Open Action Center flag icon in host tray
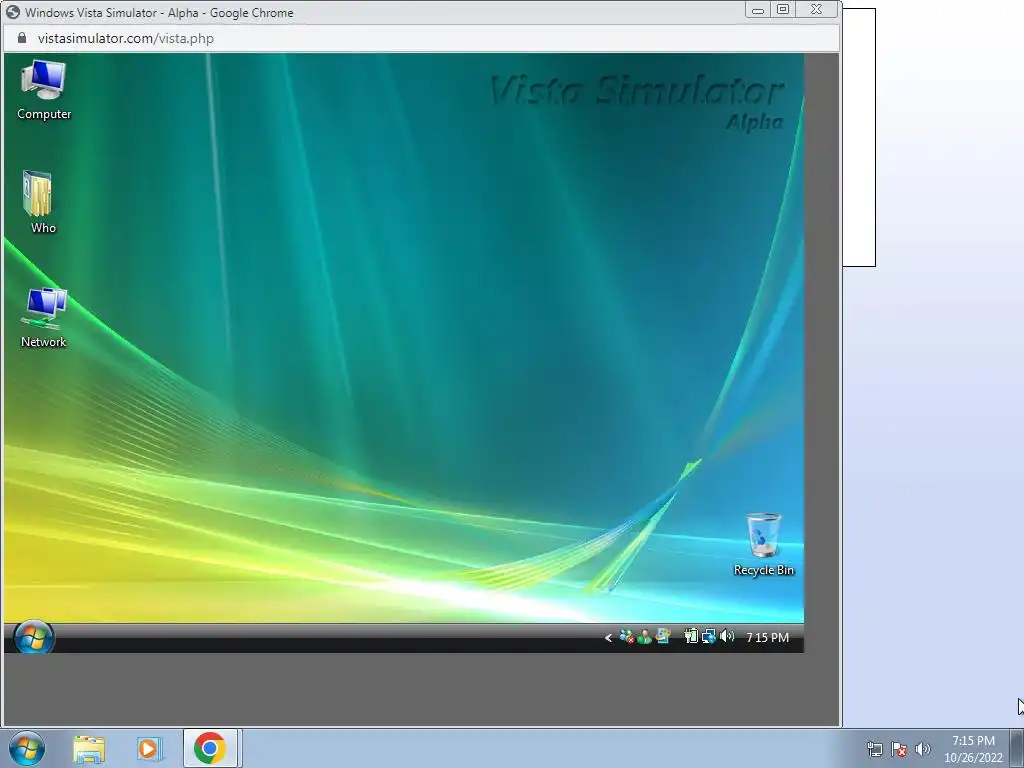 pos(899,749)
